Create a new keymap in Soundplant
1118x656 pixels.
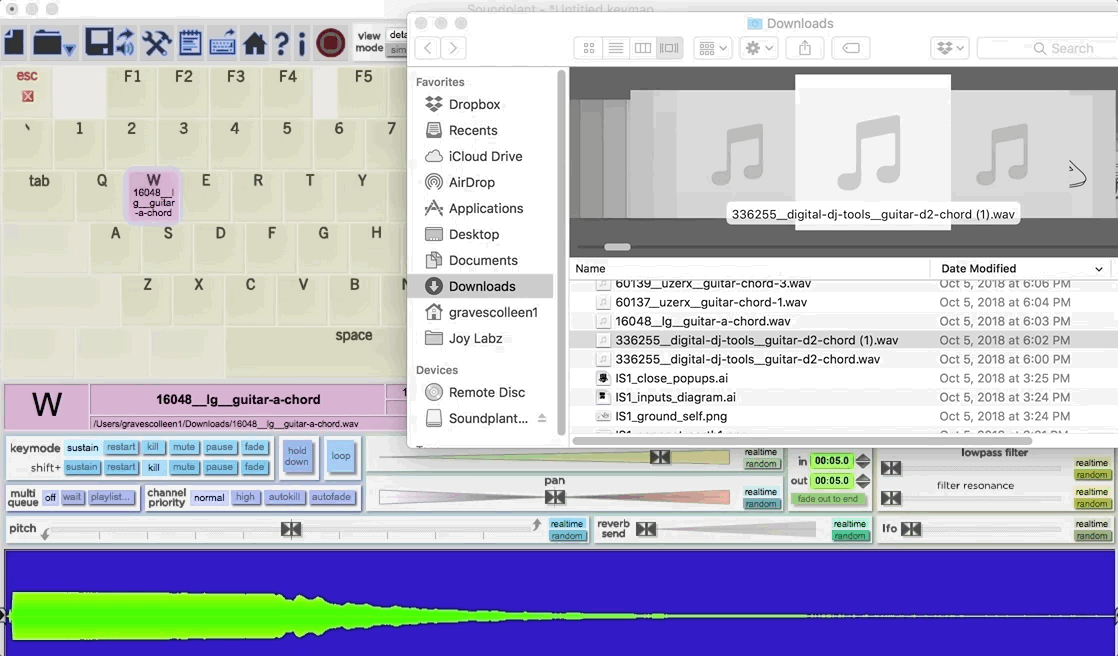pos(14,43)
